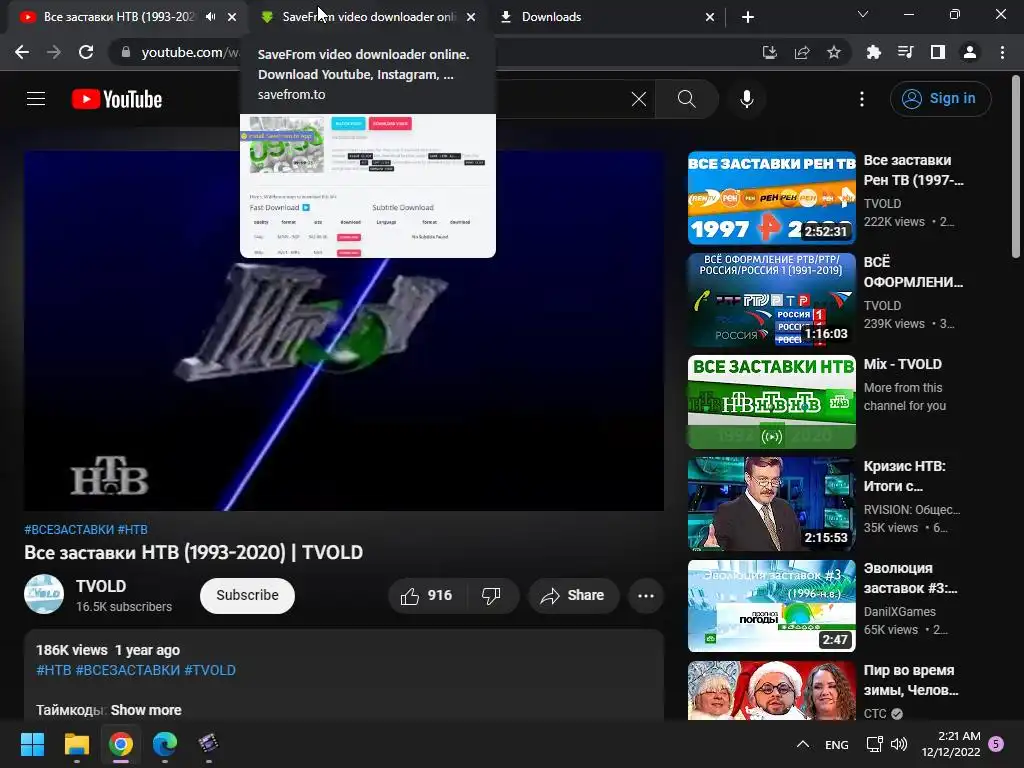
Task: Start voice search with microphone icon
Action: (x=746, y=99)
